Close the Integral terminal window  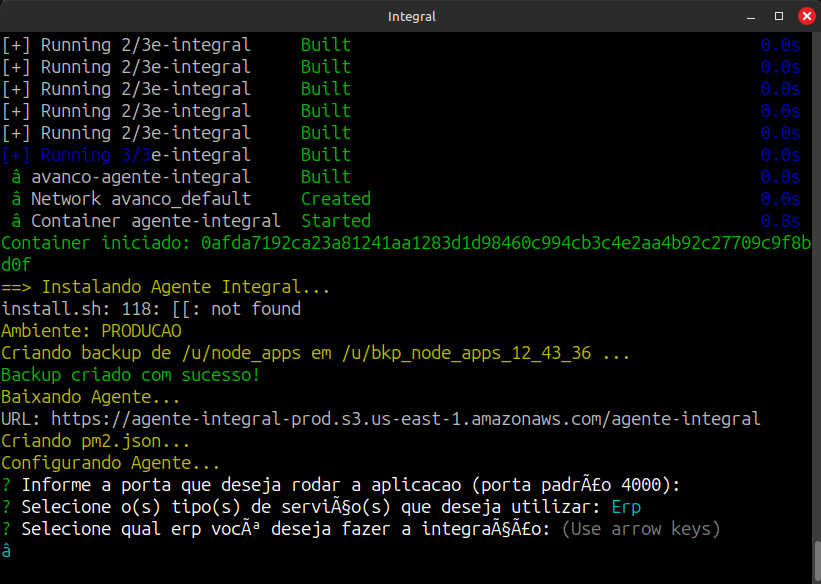804,16
